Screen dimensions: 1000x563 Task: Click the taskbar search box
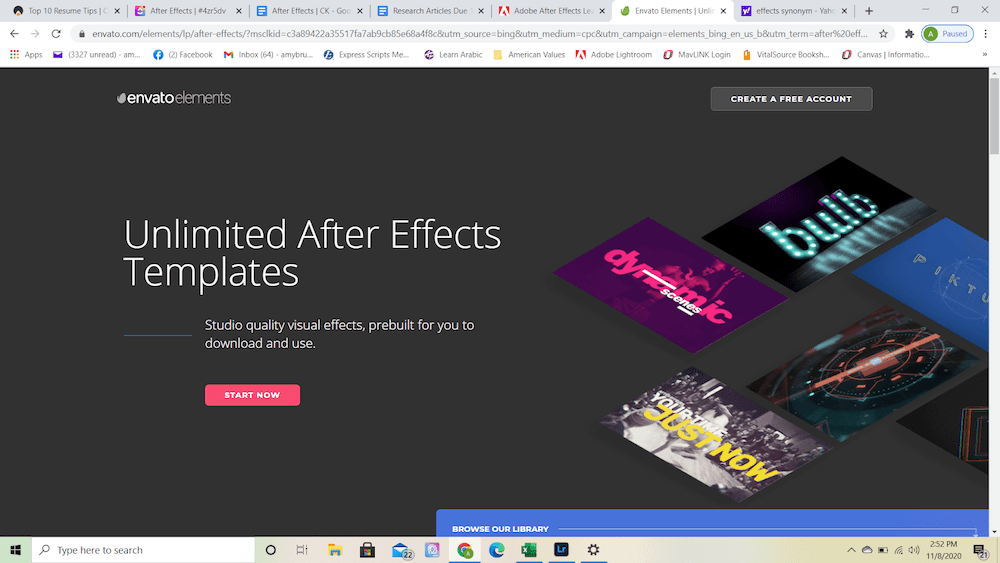pyautogui.click(x=143, y=550)
